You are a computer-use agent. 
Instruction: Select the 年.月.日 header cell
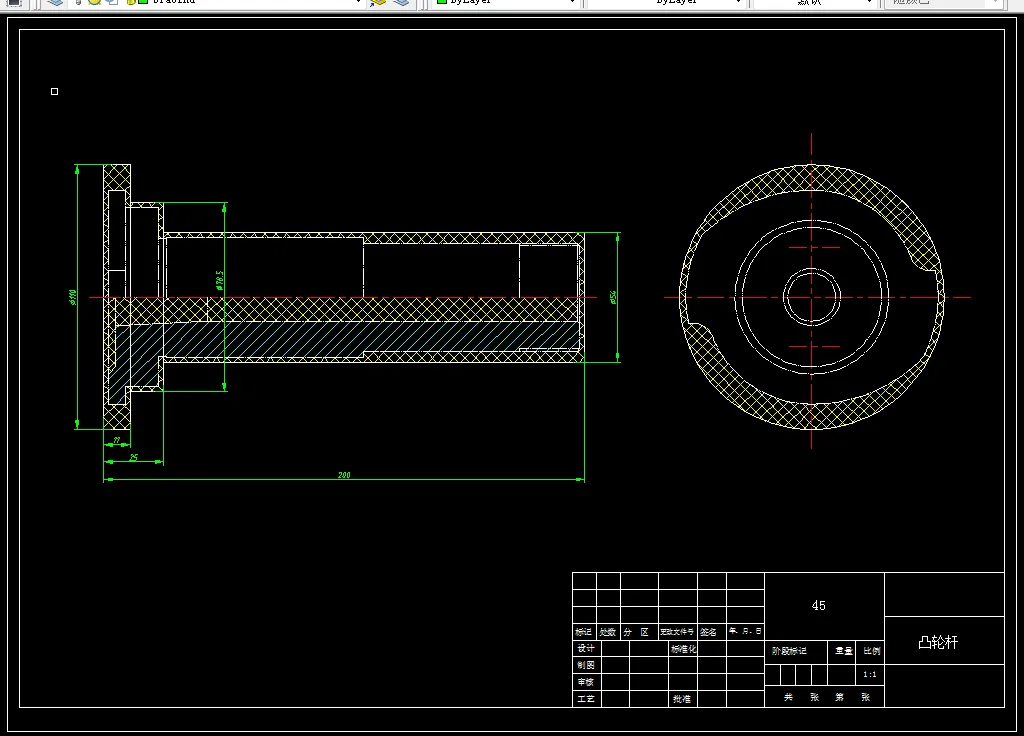click(x=745, y=631)
